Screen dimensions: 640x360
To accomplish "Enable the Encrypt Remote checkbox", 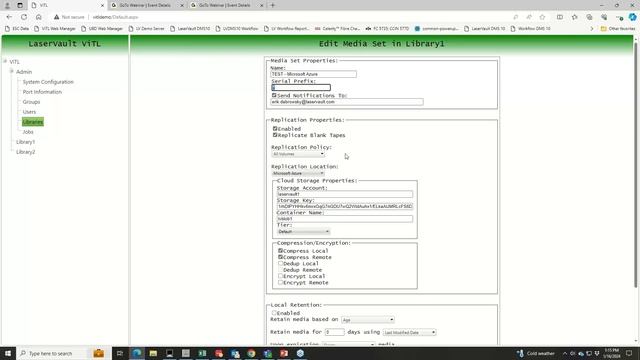I will [280, 282].
